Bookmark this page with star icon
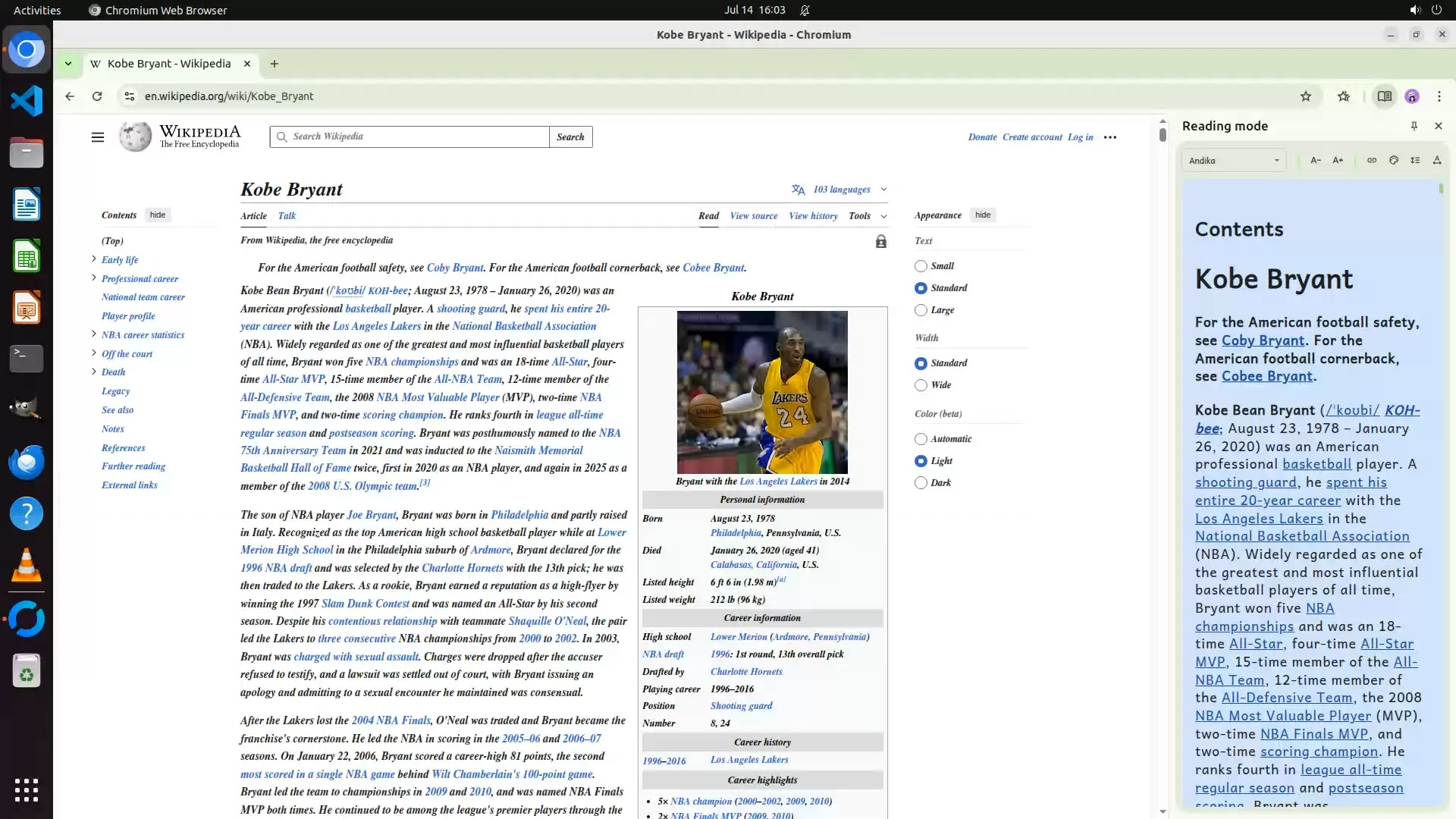Screen dimensions: 1456x819 1305,96
